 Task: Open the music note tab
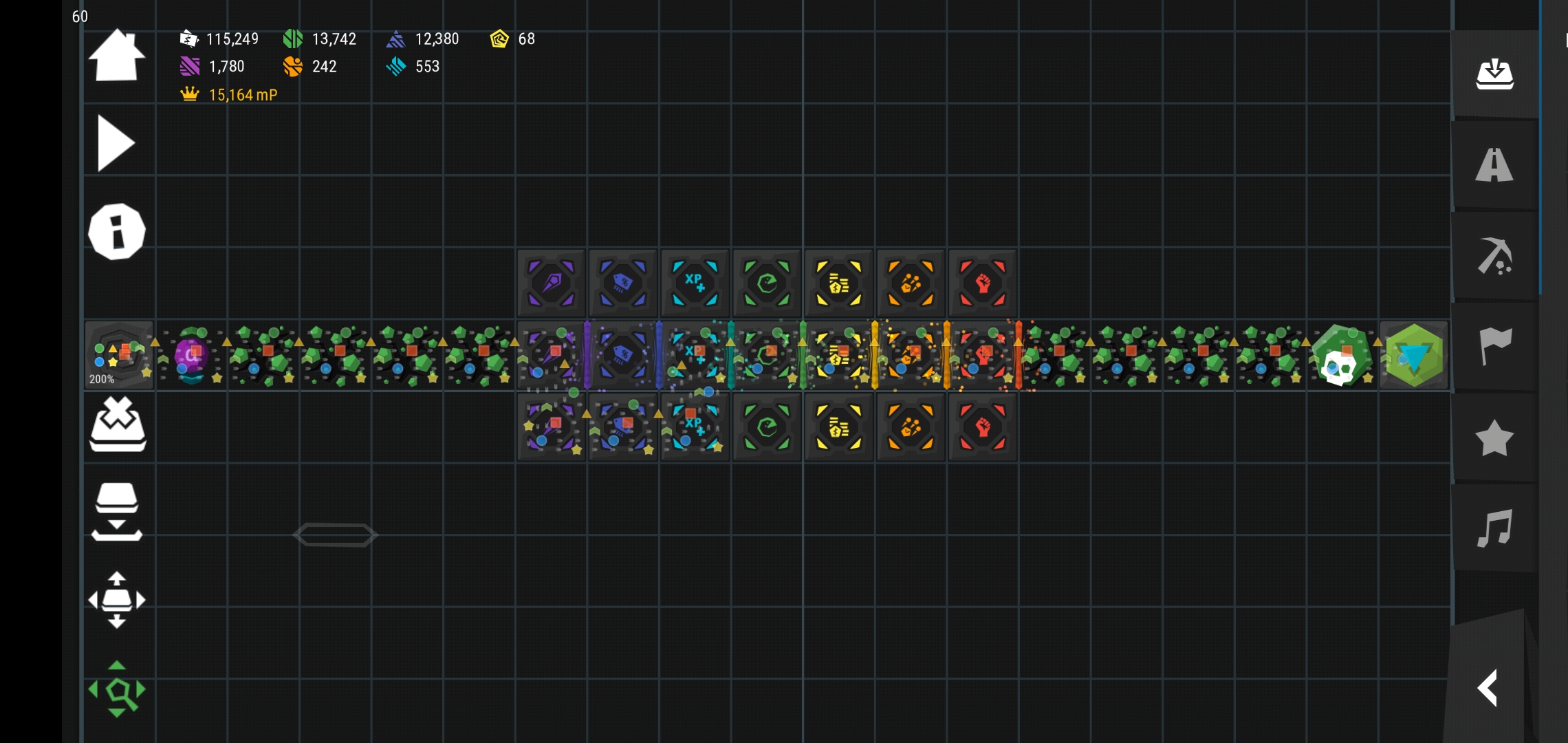(x=1494, y=528)
